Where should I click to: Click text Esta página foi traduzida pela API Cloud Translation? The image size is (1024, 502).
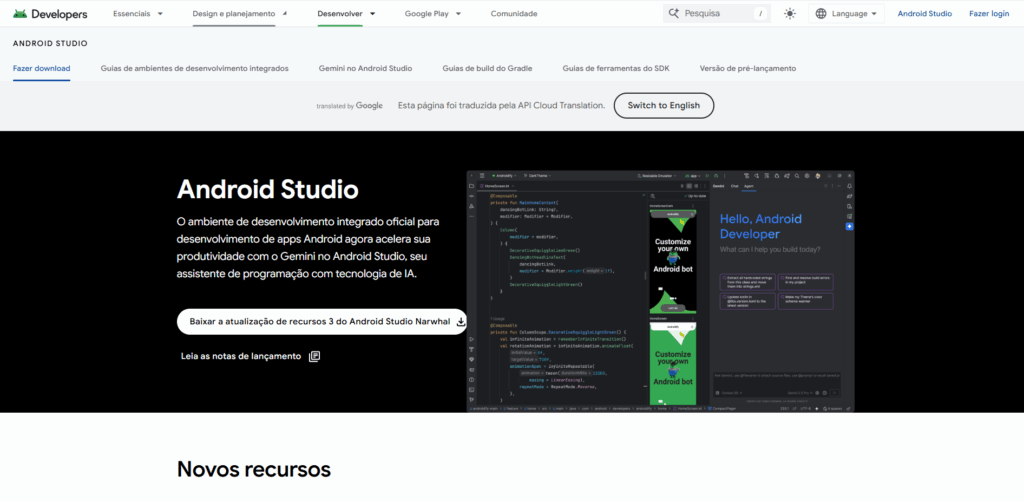click(x=502, y=105)
